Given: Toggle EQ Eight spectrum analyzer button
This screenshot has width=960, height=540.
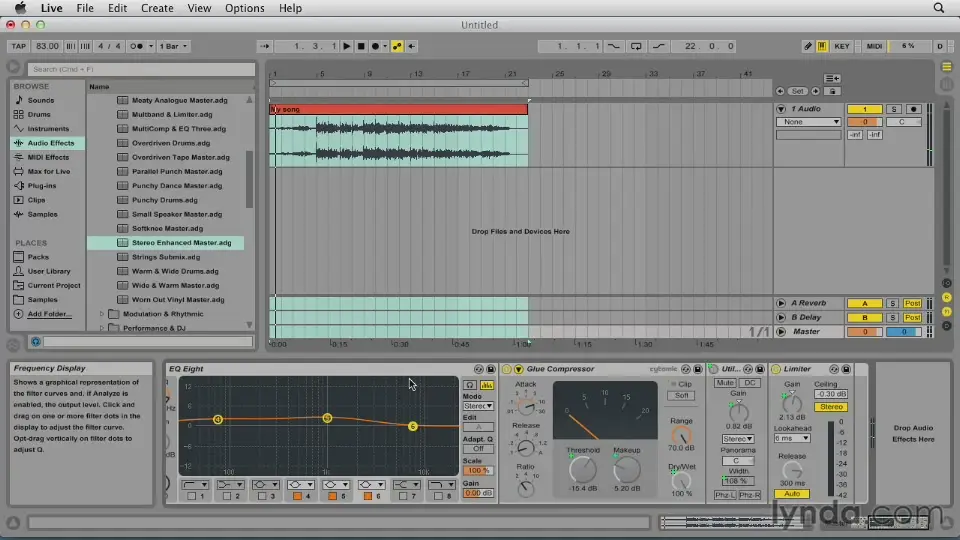Looking at the screenshot, I should (487, 384).
